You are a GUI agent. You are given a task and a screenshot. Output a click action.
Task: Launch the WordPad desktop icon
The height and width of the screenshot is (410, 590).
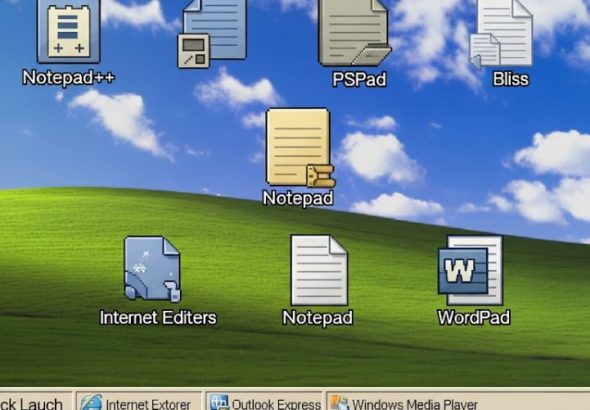(470, 270)
